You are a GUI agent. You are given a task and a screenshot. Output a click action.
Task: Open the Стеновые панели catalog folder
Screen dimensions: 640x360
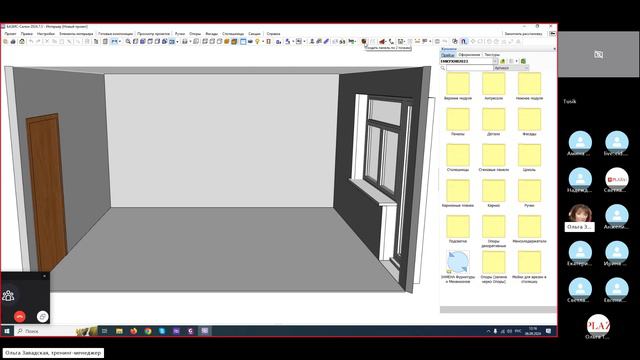(x=493, y=158)
